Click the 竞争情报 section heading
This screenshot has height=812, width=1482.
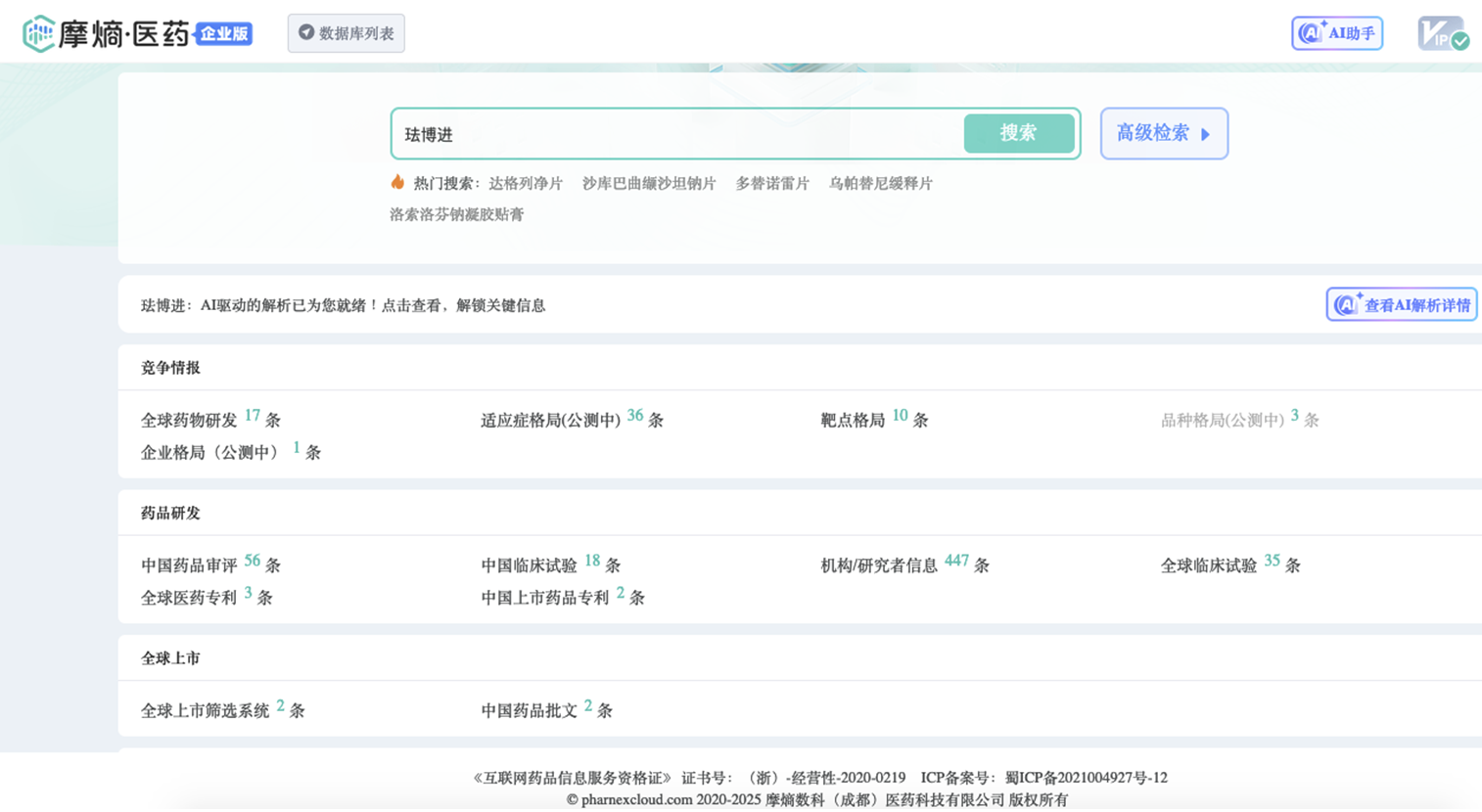click(x=170, y=368)
